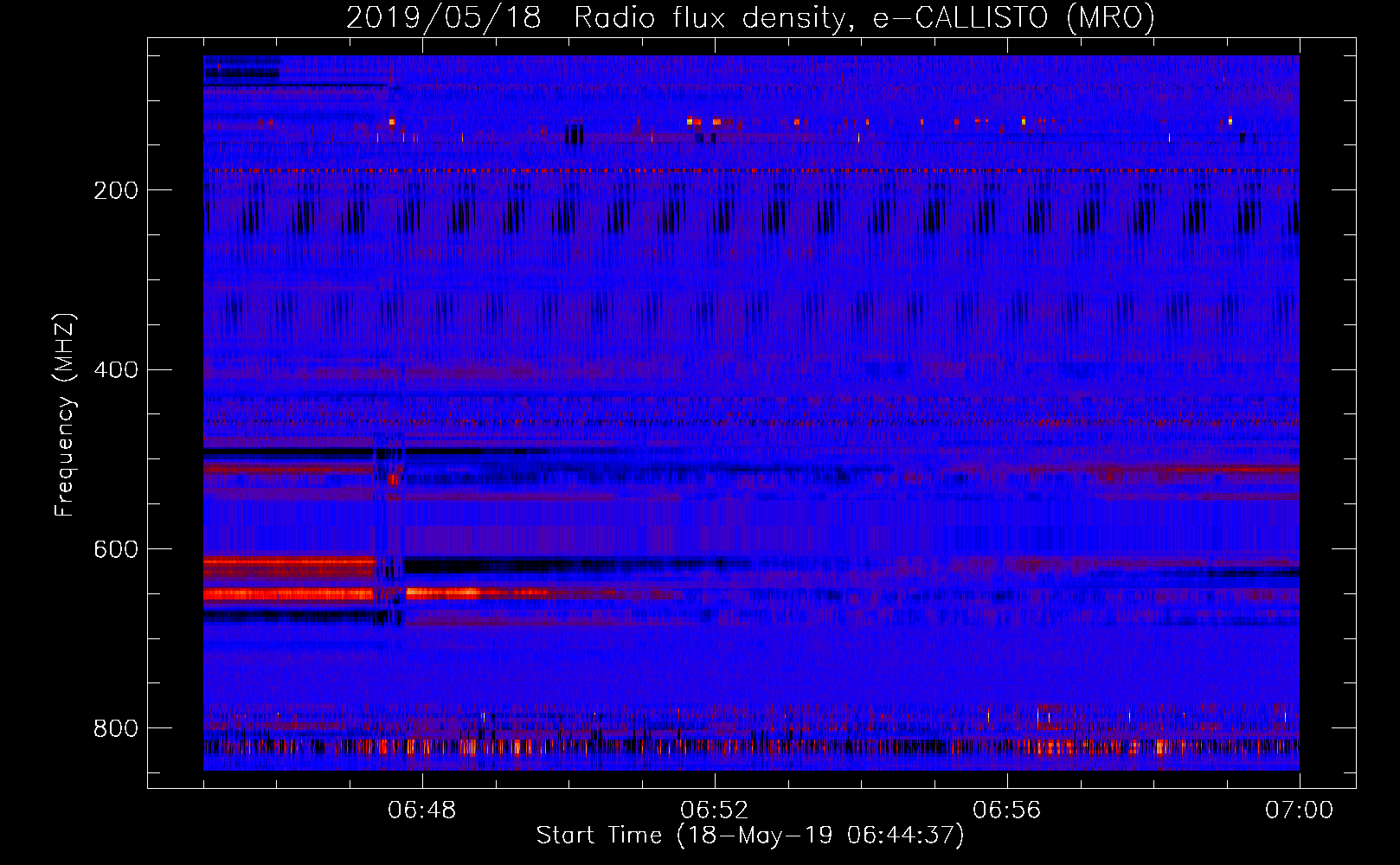Image resolution: width=1400 pixels, height=865 pixels.
Task: Click the 06:52 time tick label
Action: click(715, 811)
